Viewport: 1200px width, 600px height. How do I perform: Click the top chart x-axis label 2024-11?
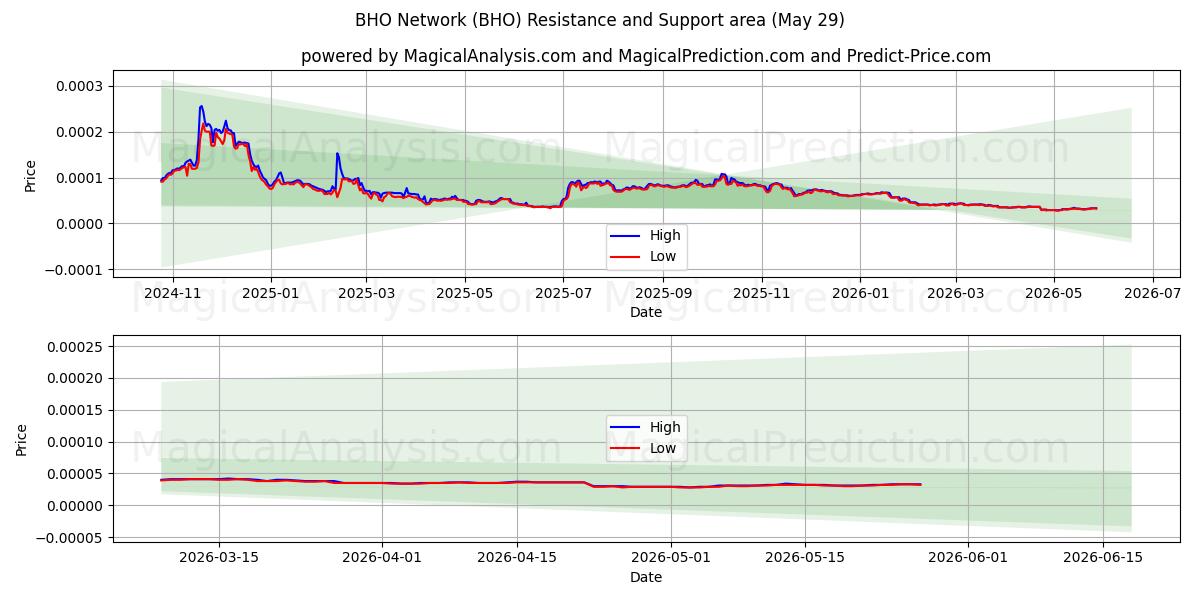pos(173,294)
